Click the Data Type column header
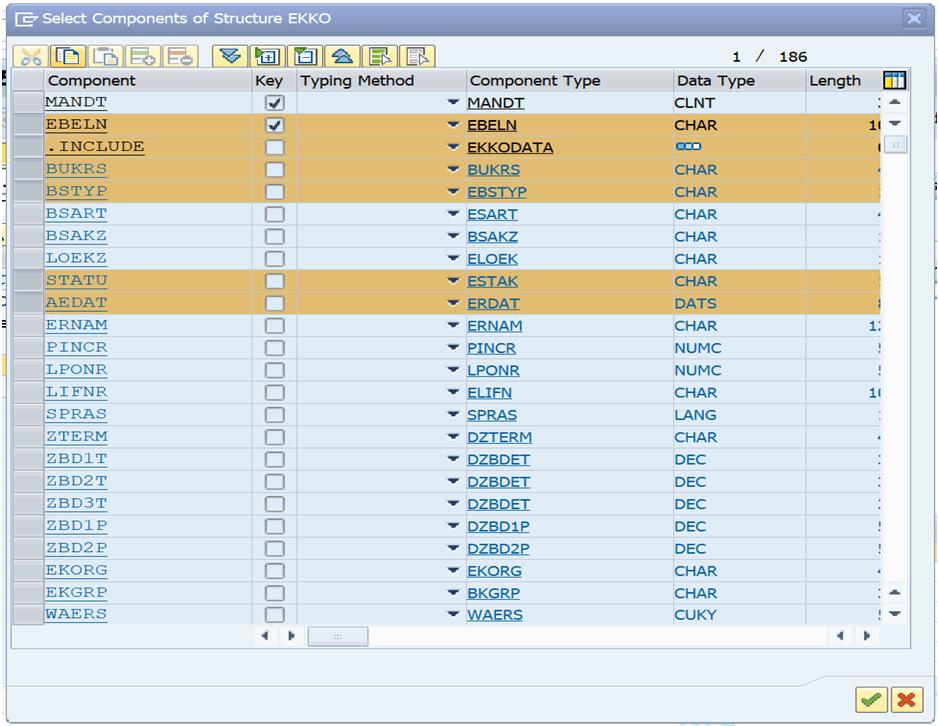 pyautogui.click(x=739, y=81)
